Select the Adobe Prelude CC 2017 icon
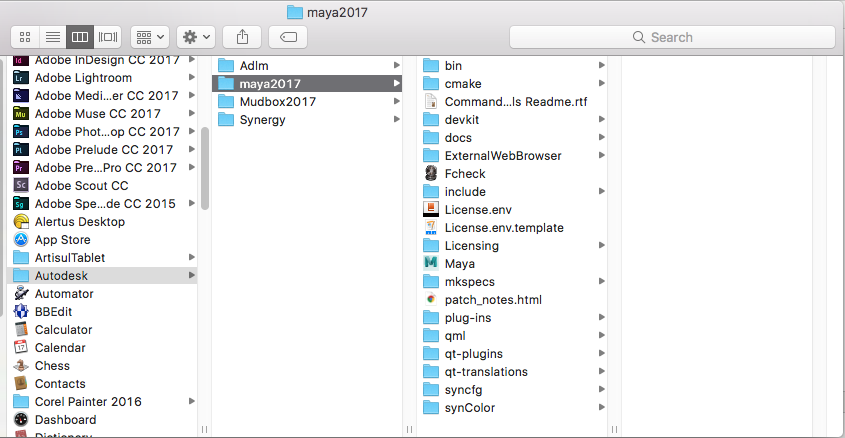 [20, 150]
